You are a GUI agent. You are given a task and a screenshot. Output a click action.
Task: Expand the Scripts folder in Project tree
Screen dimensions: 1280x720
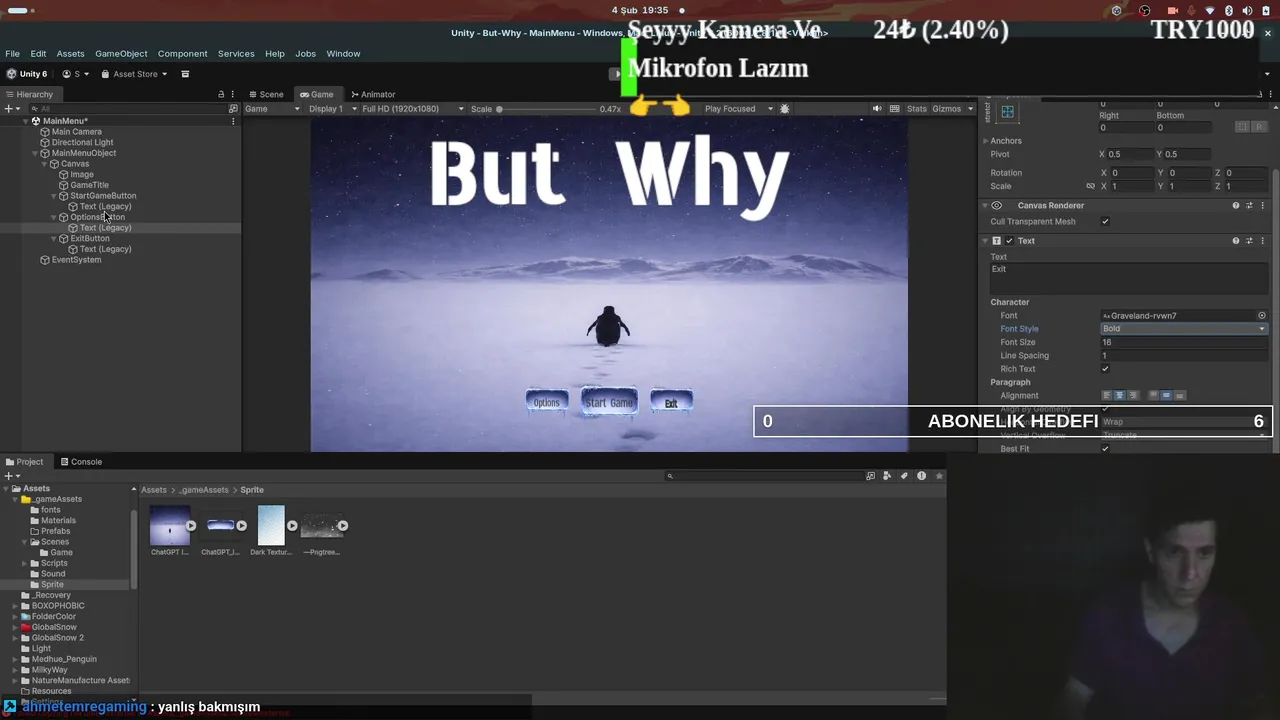25,563
